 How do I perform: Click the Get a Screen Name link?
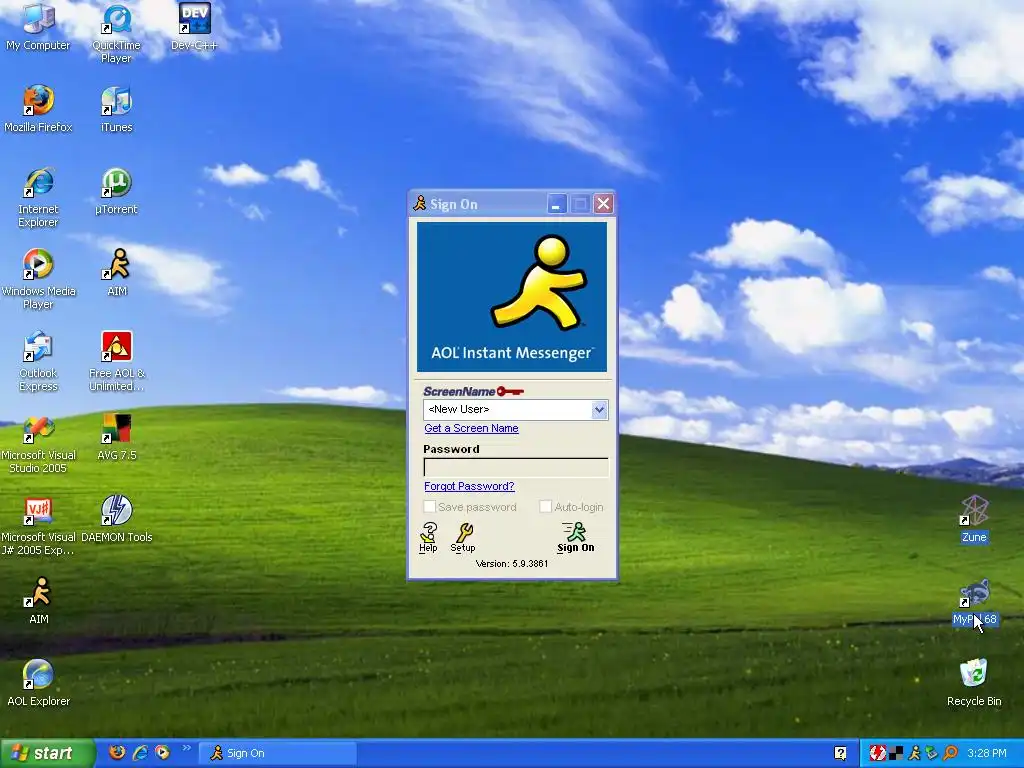click(472, 428)
